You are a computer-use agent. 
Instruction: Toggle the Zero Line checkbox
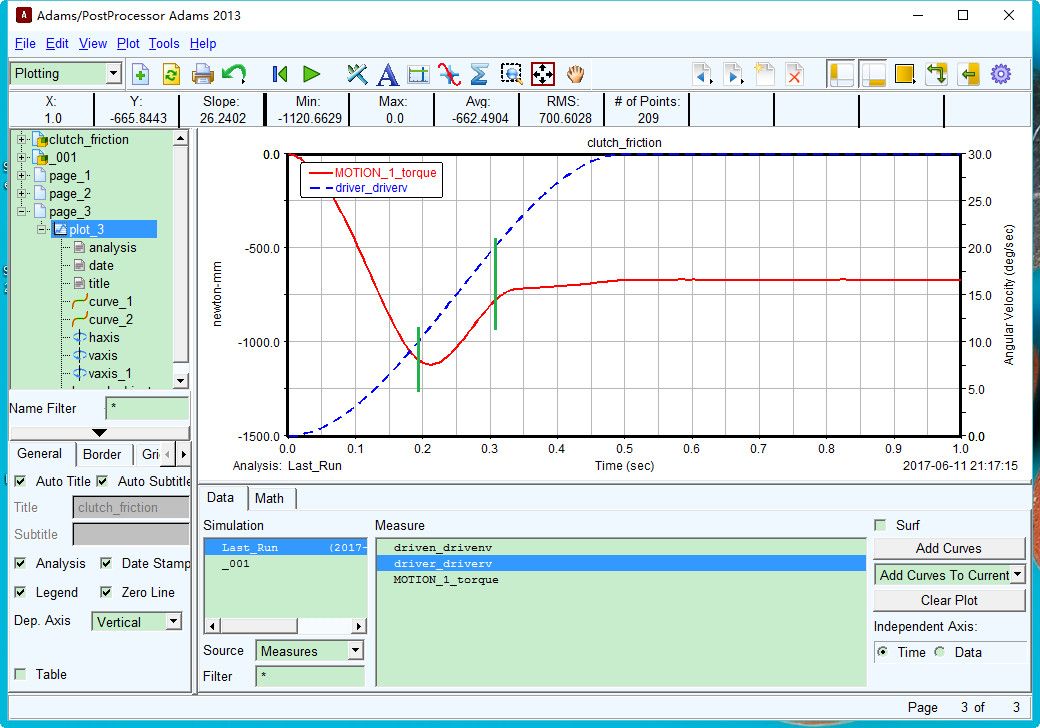[106, 592]
